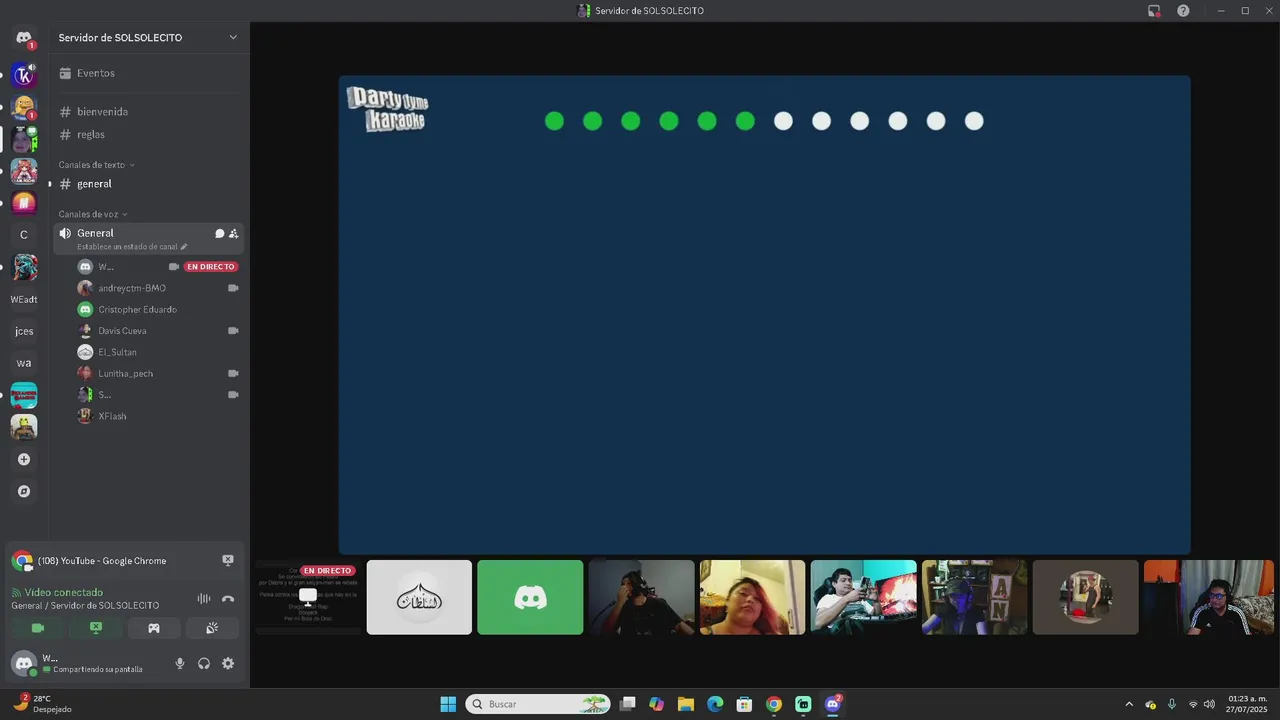Open Windows Start menu
The width and height of the screenshot is (1280, 720).
448,704
